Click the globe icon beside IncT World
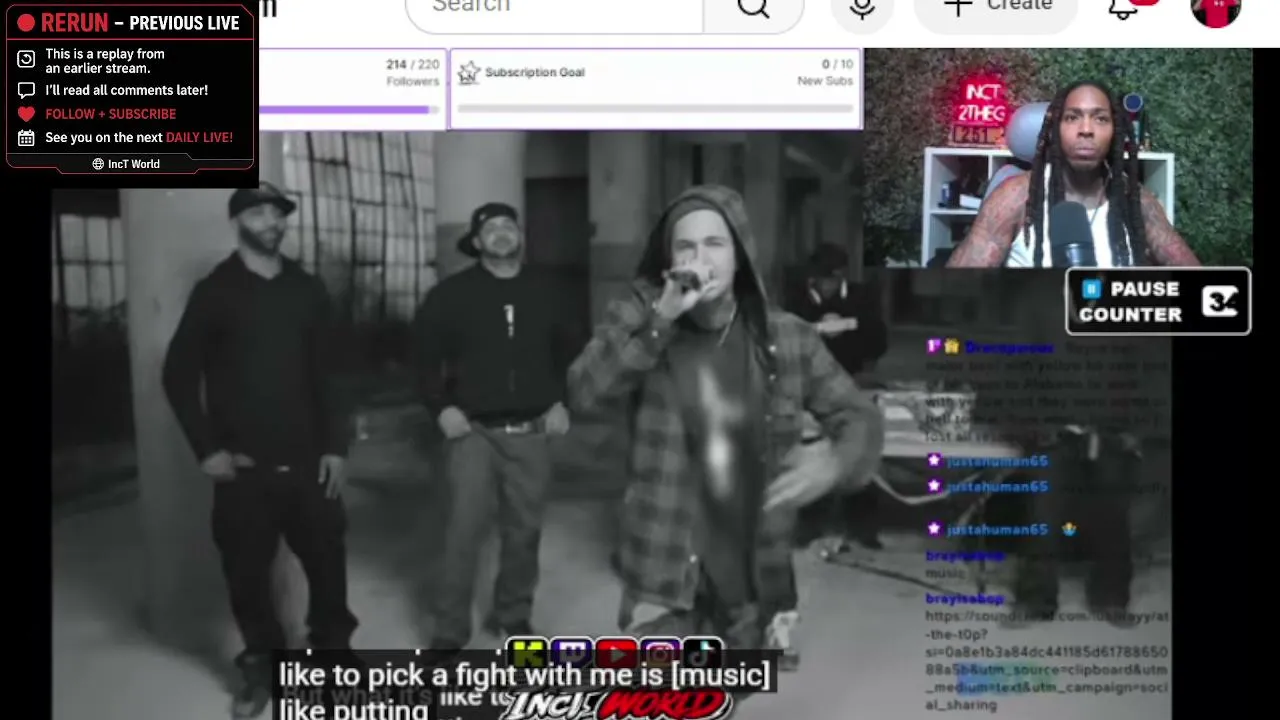The height and width of the screenshot is (720, 1280). tap(98, 164)
